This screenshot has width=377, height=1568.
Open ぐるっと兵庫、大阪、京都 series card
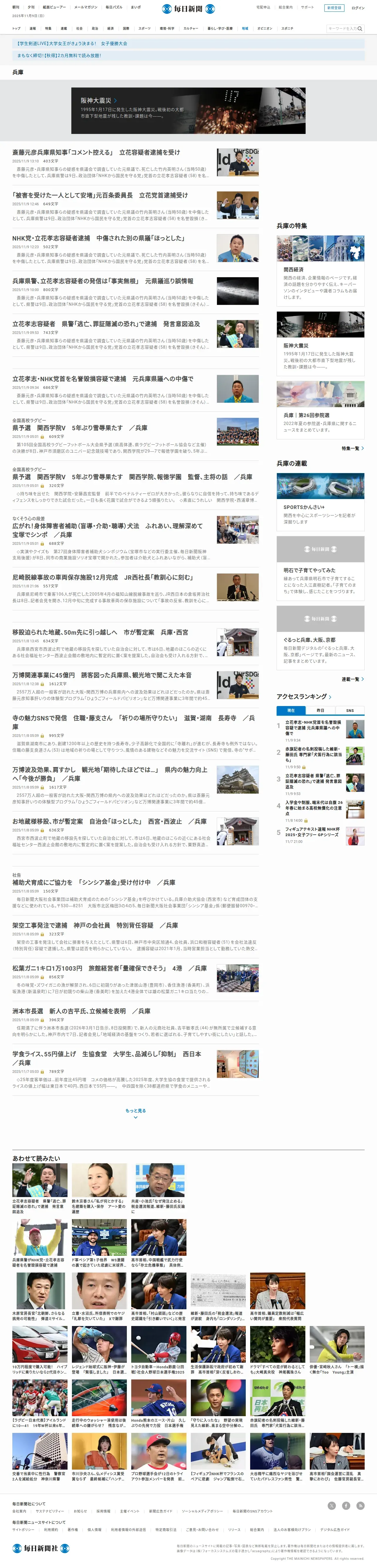point(320,638)
